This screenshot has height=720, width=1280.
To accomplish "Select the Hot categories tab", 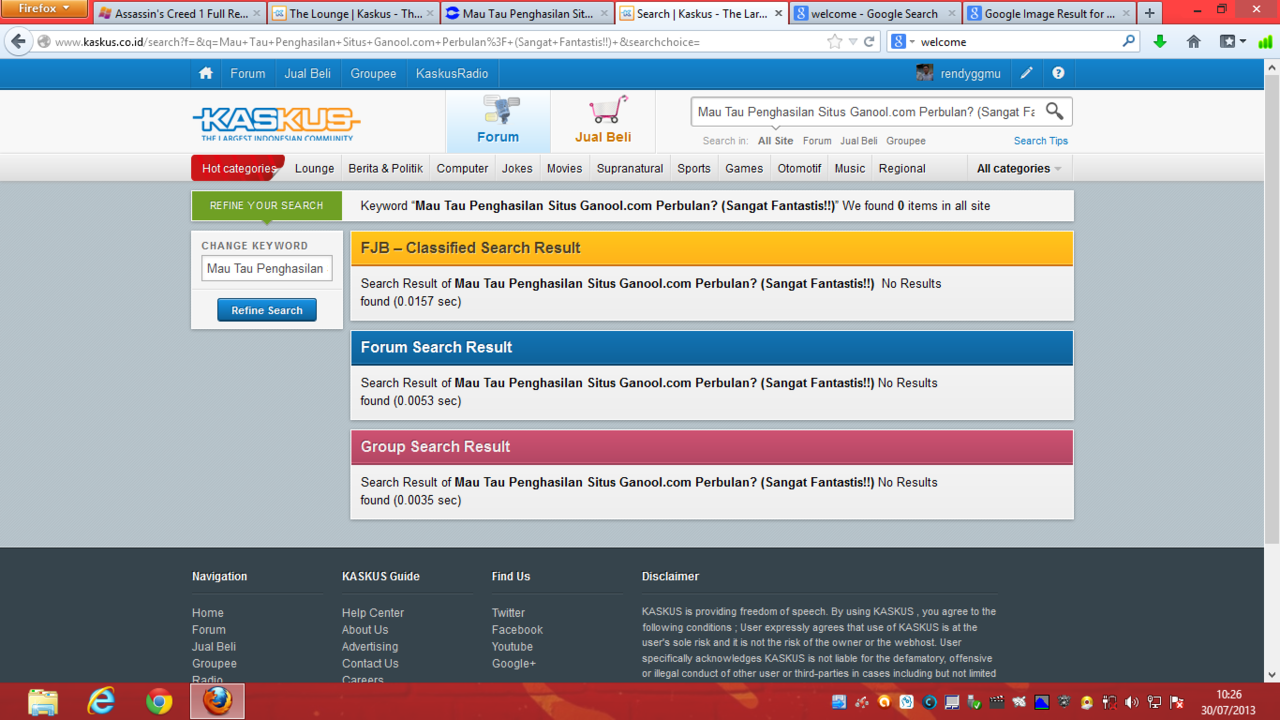I will tap(238, 168).
